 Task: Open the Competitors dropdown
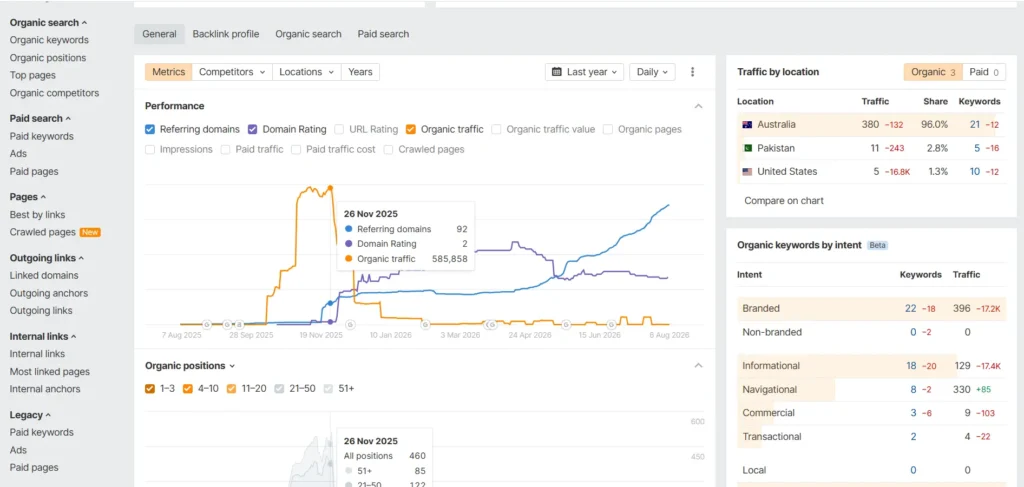232,72
